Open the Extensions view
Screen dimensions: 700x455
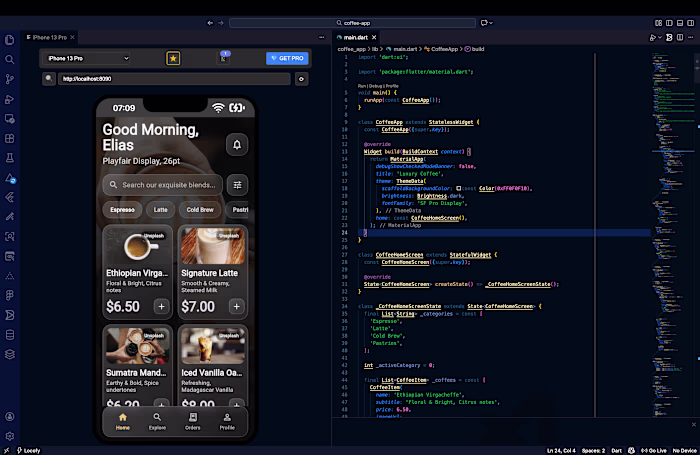[x=9, y=138]
